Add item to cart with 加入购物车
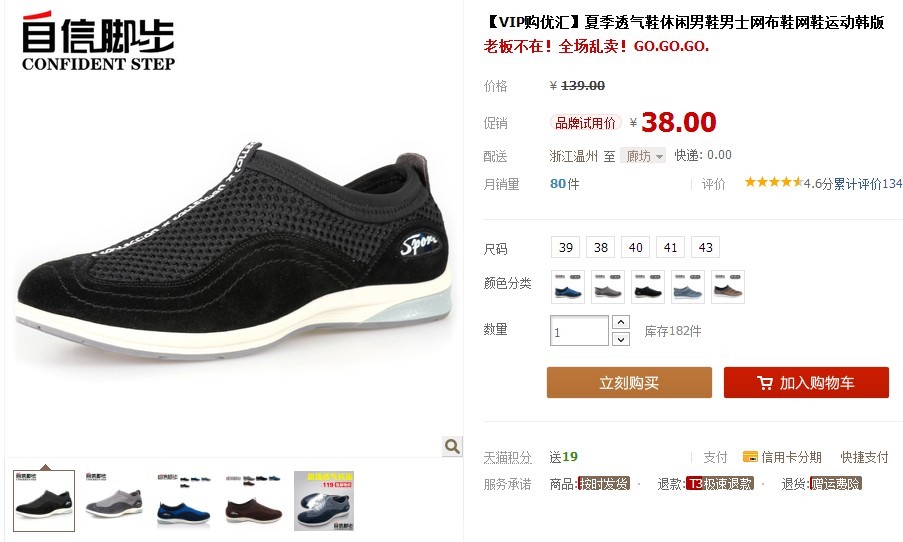The image size is (903, 542). click(x=806, y=382)
